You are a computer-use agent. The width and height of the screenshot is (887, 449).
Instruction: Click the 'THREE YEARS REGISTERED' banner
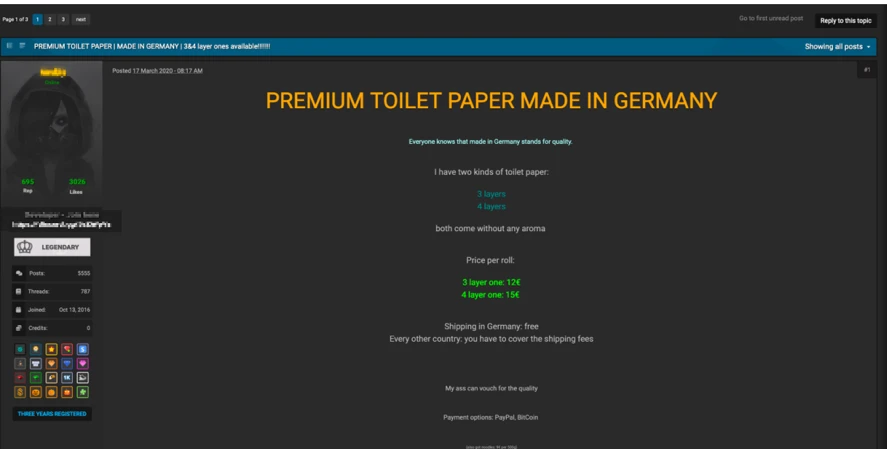click(x=52, y=414)
